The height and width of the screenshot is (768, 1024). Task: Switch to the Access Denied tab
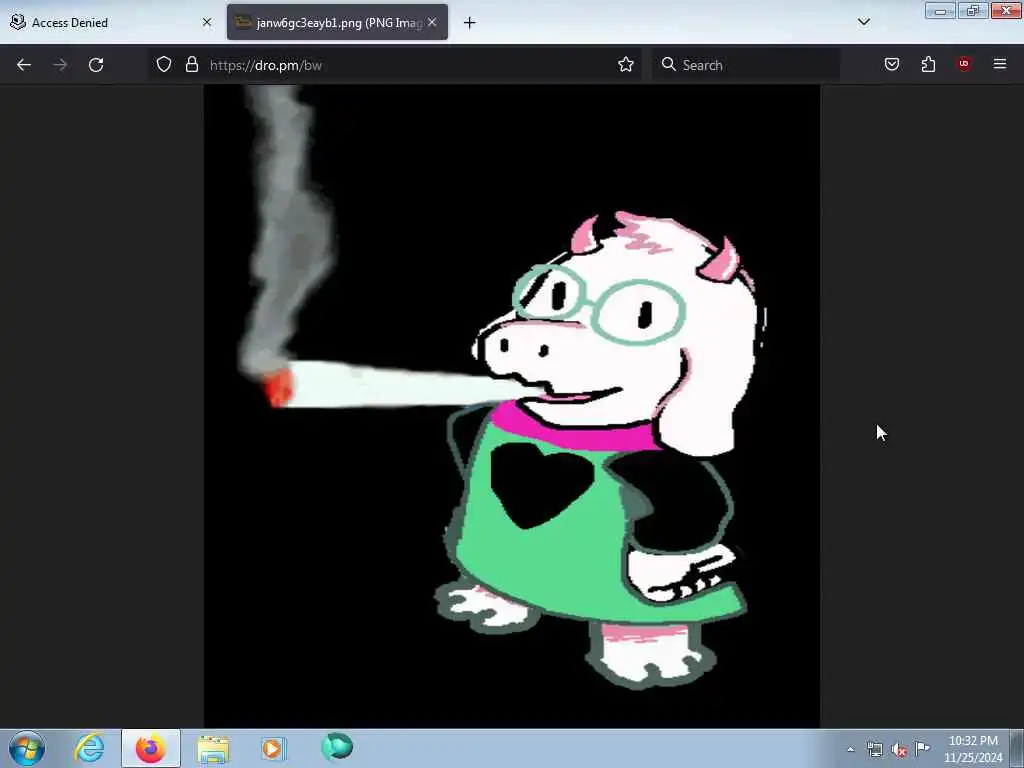112,22
